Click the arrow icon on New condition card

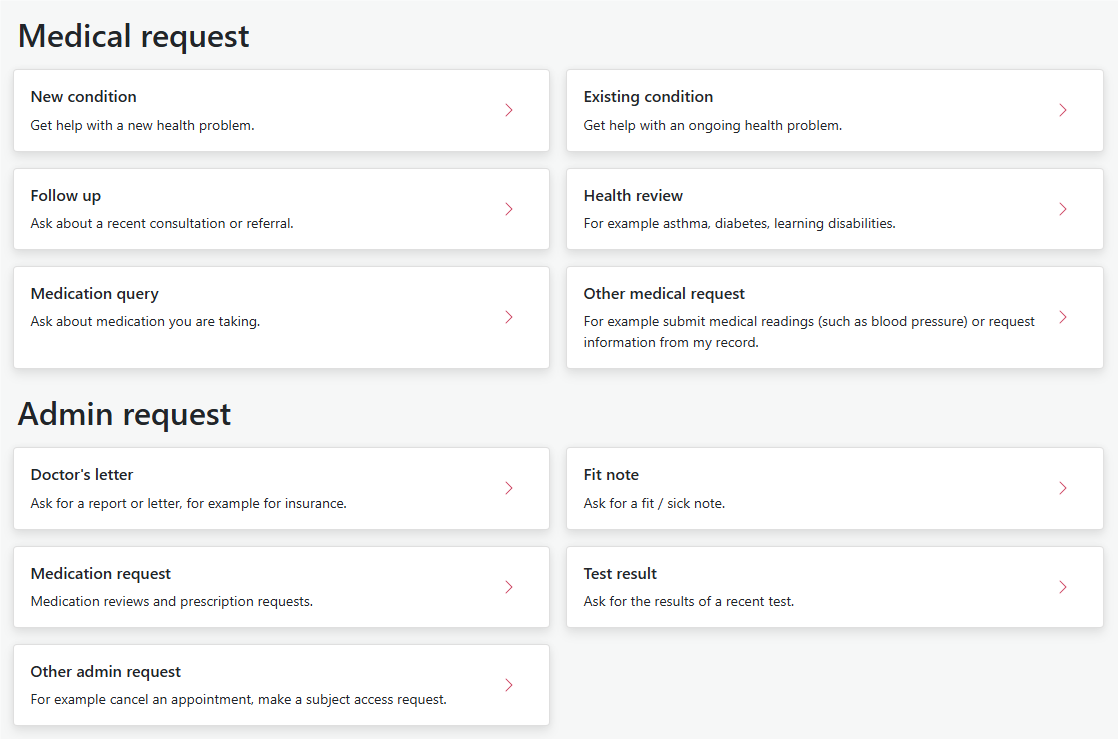point(509,110)
